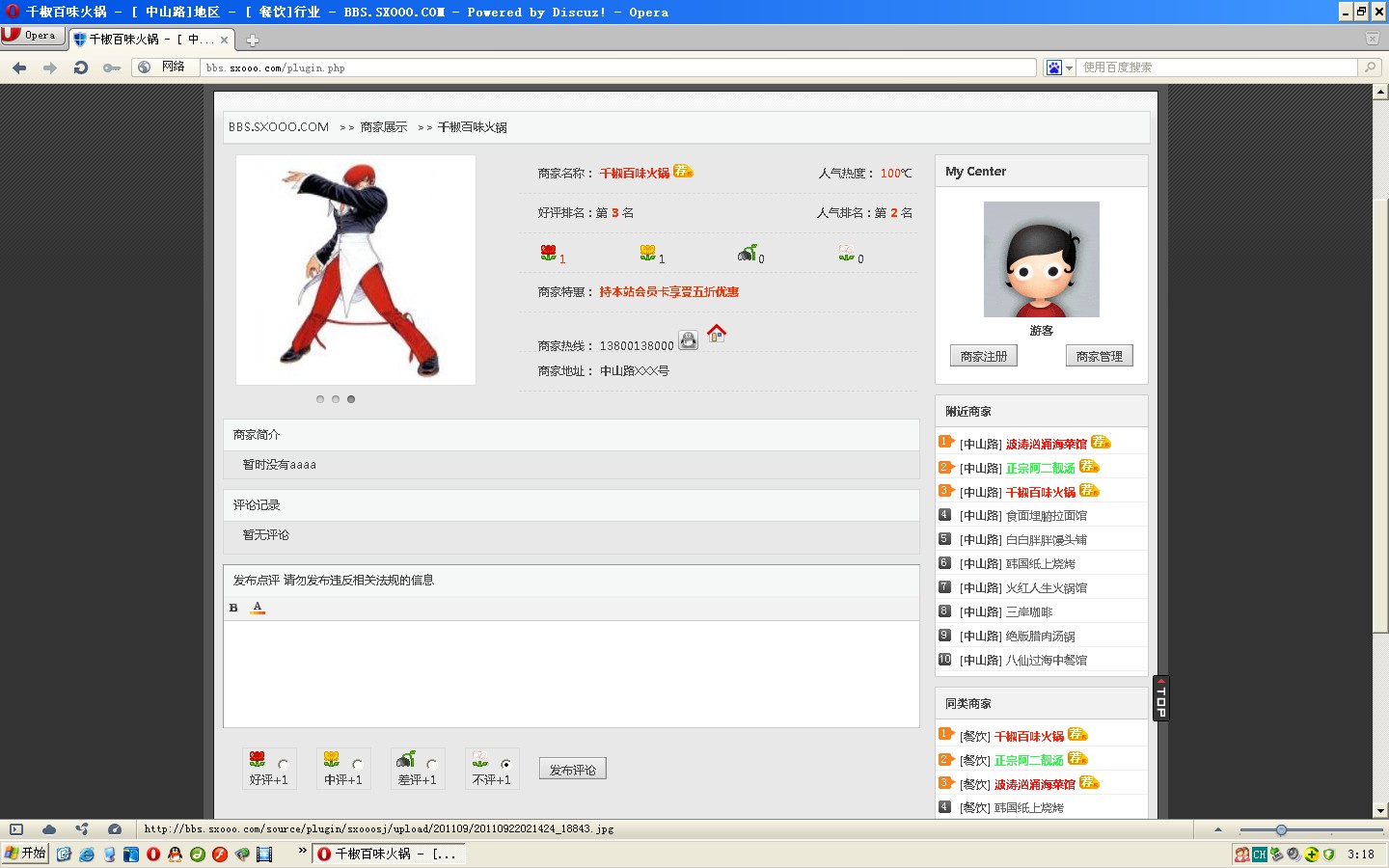Viewport: 1389px width, 868px height.
Task: Open the font color A icon in editor
Action: click(x=258, y=608)
